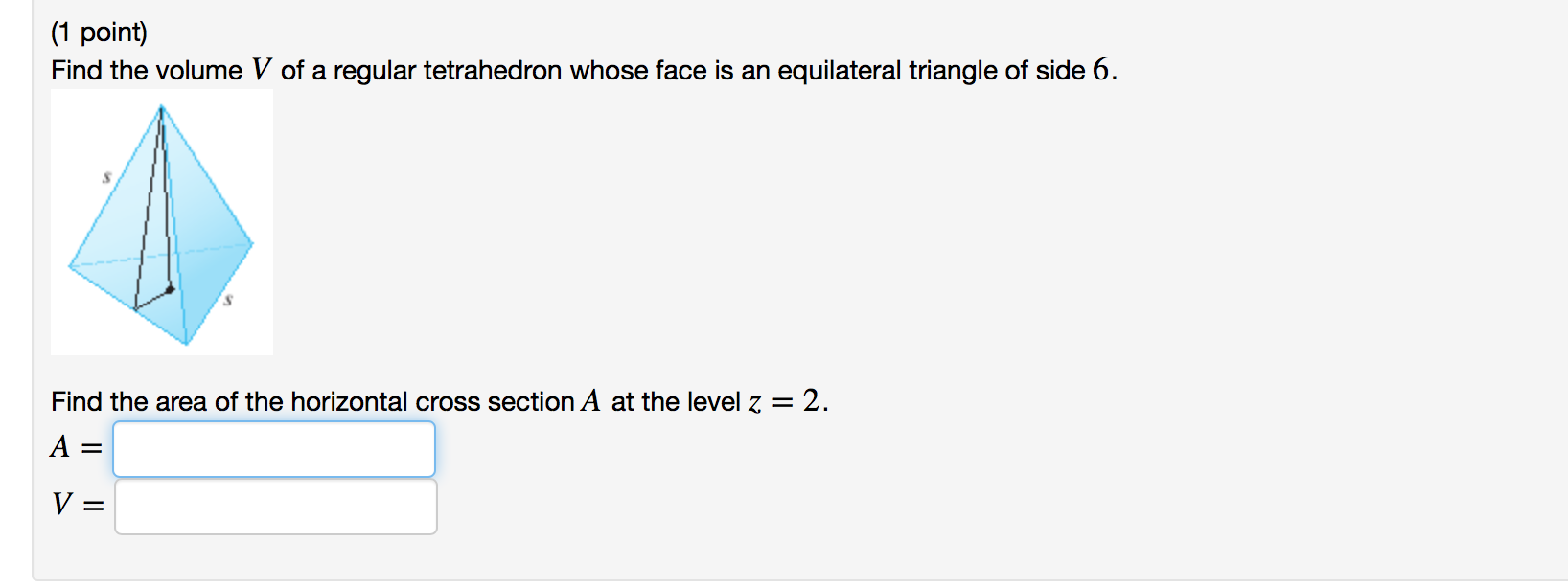This screenshot has width=1568, height=588.
Task: Click the number 6 in the problem text
Action: coord(1102,68)
